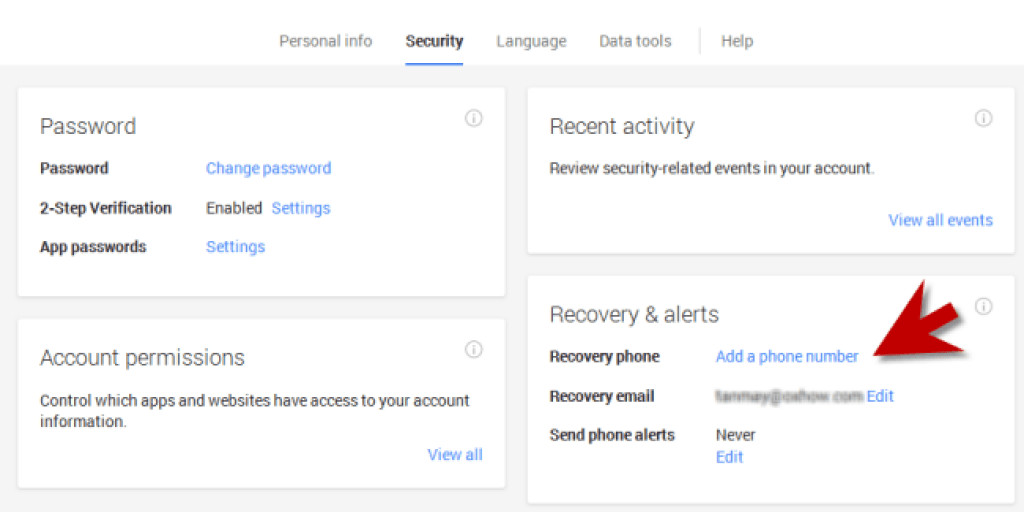This screenshot has height=512, width=1024.
Task: Open App passwords Settings link
Action: 235,247
